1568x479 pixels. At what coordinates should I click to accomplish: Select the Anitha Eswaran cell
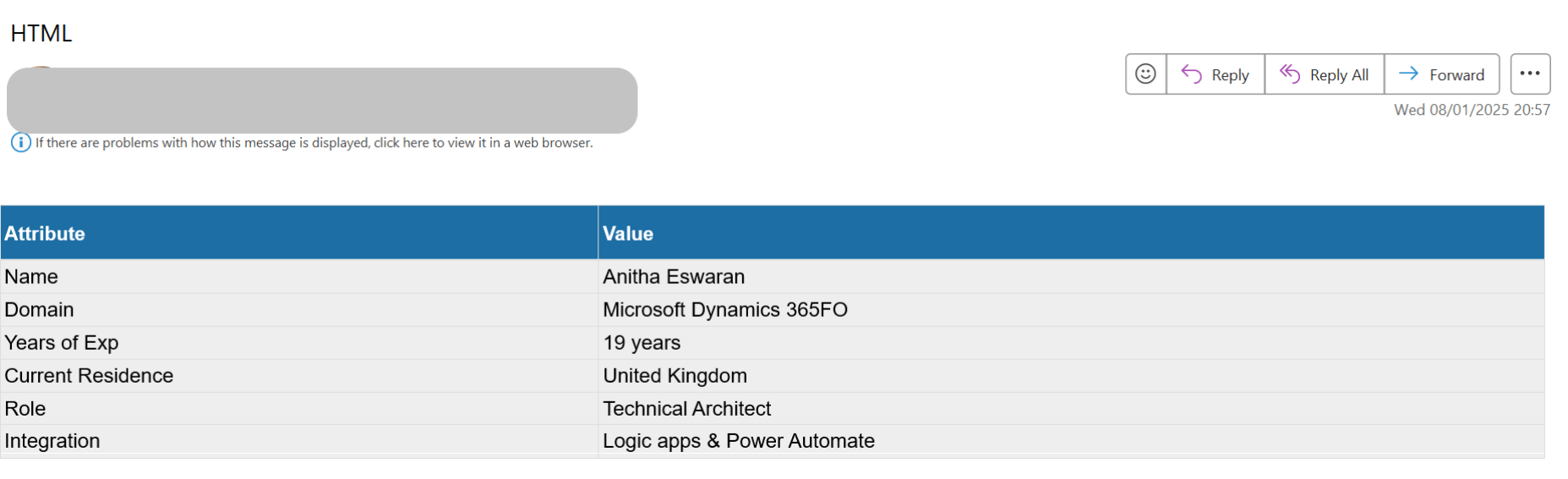click(674, 277)
